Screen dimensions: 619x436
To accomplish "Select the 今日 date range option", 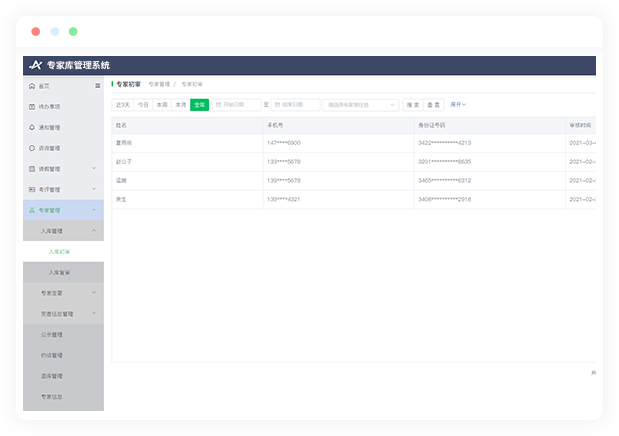I will 143,104.
